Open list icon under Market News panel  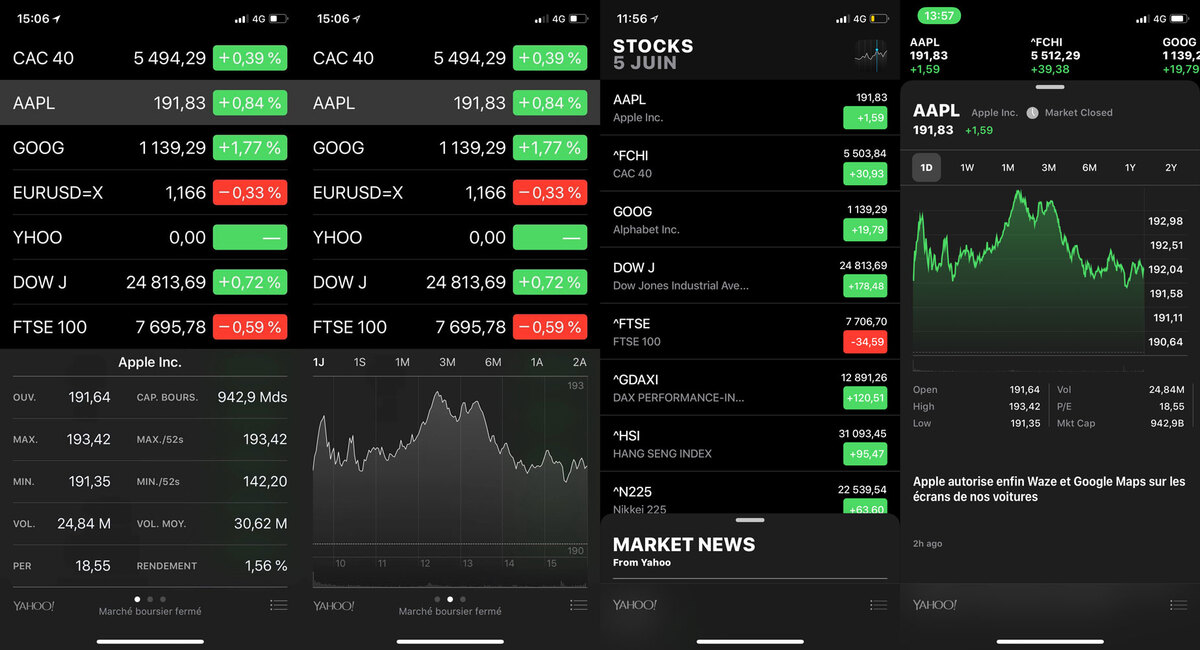coord(878,605)
